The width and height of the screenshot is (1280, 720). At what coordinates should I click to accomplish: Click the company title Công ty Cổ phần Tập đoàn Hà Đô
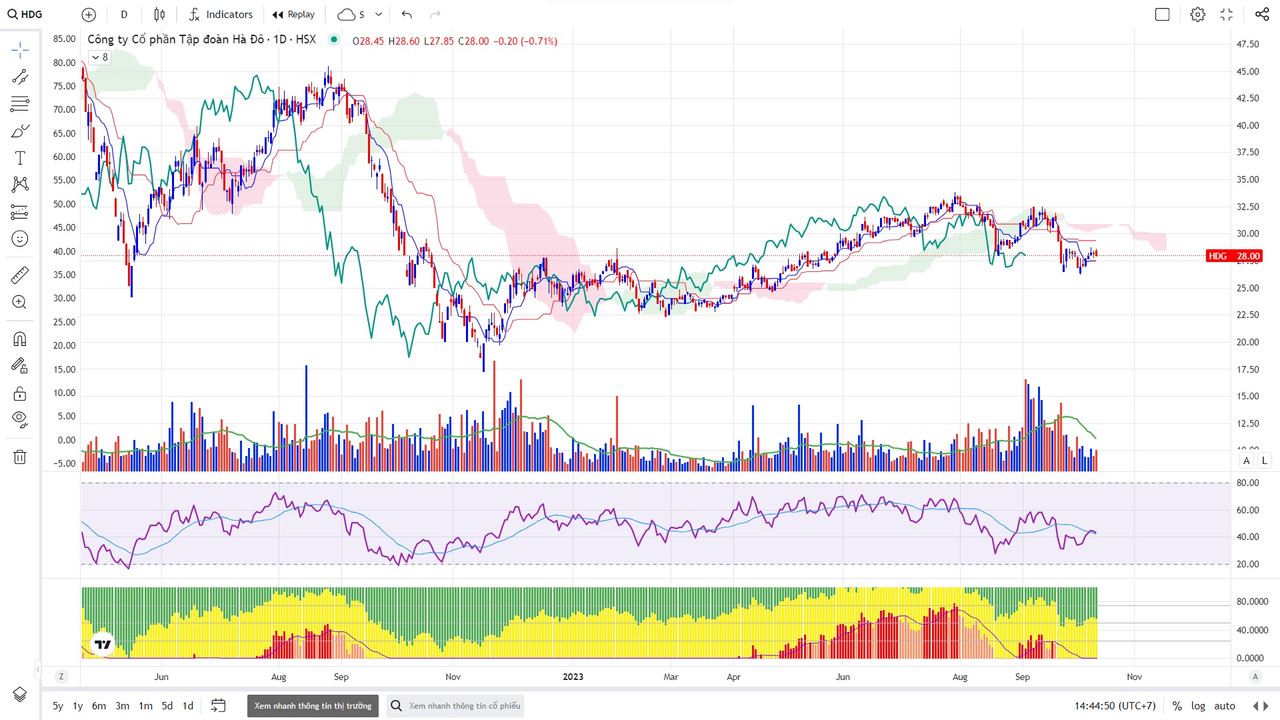click(x=178, y=41)
